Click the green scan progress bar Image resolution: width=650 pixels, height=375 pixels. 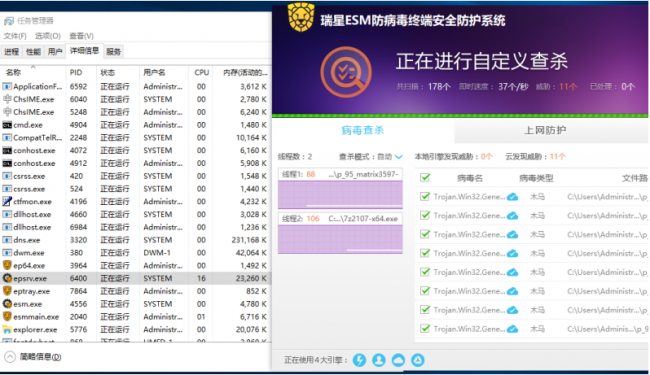tap(460, 116)
